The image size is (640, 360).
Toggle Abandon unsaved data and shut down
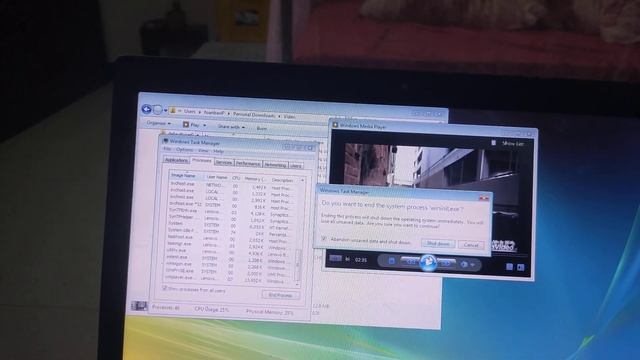pyautogui.click(x=324, y=238)
